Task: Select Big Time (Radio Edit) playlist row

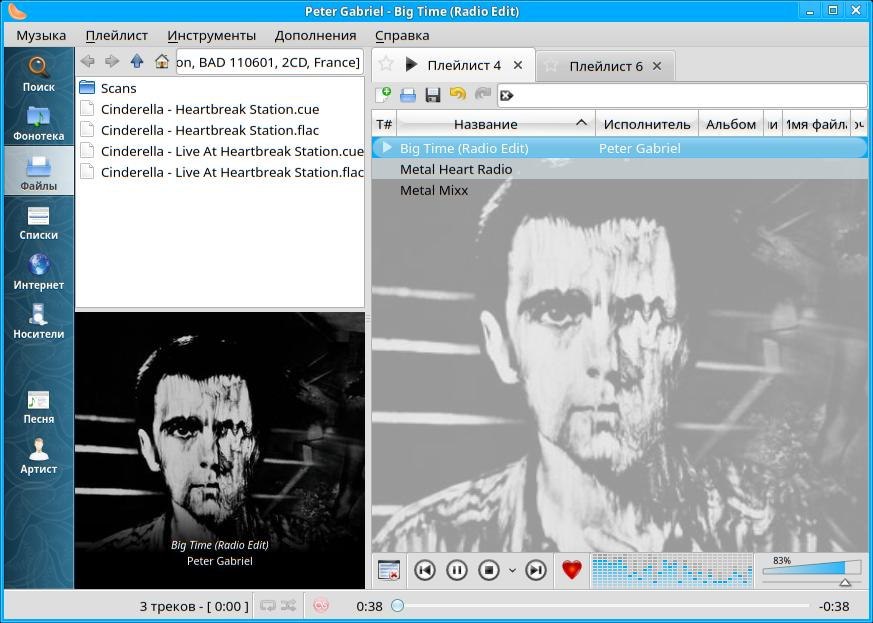Action: [620, 148]
